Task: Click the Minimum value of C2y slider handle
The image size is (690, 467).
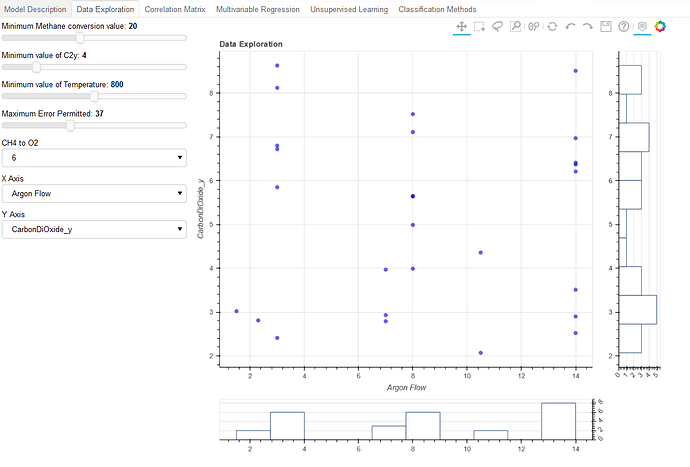Action: [37, 67]
